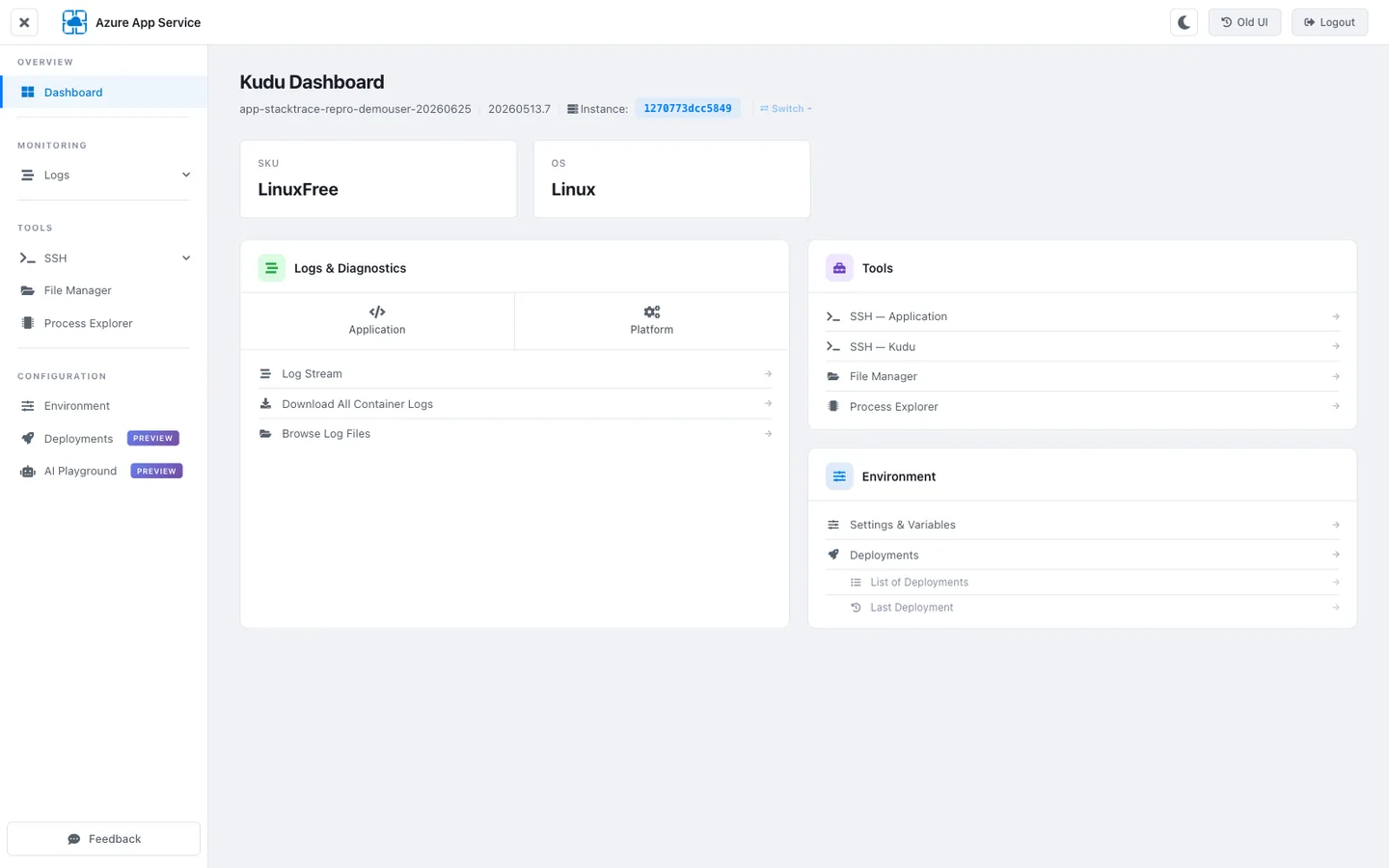This screenshot has height=868, width=1389.
Task: Click the sidebar SSH terminal icon
Action: pyautogui.click(x=28, y=258)
